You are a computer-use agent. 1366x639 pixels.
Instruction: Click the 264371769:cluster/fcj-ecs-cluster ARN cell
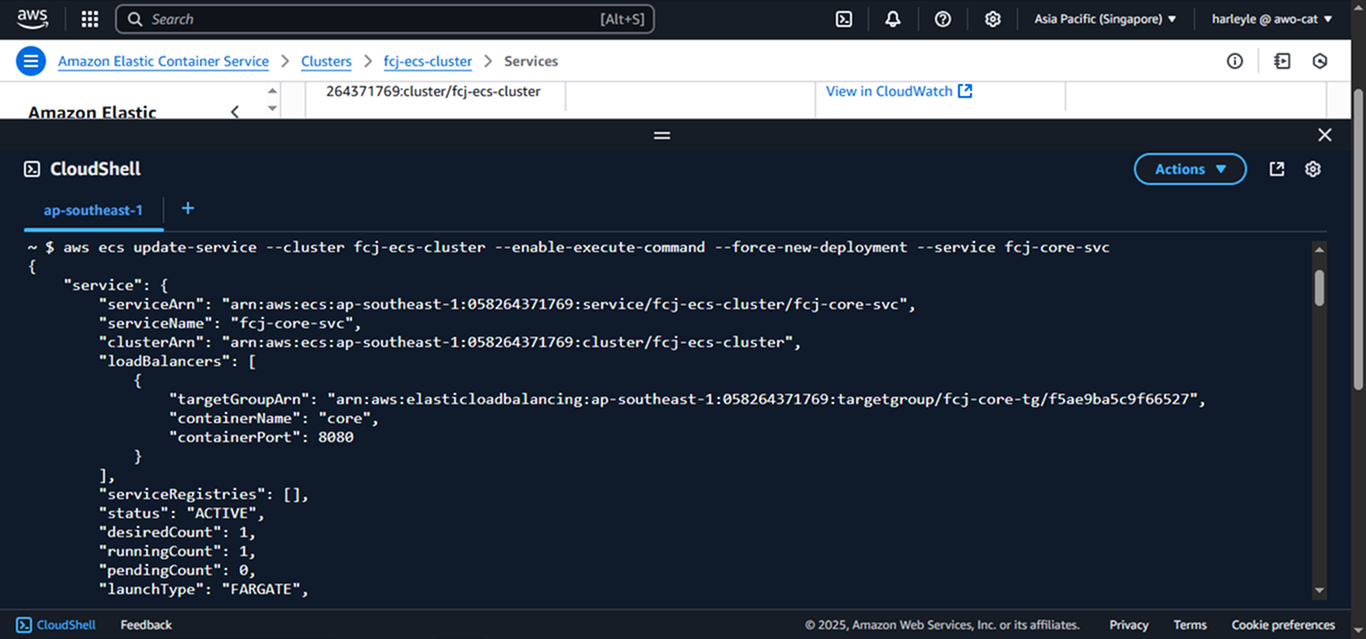[x=433, y=91]
